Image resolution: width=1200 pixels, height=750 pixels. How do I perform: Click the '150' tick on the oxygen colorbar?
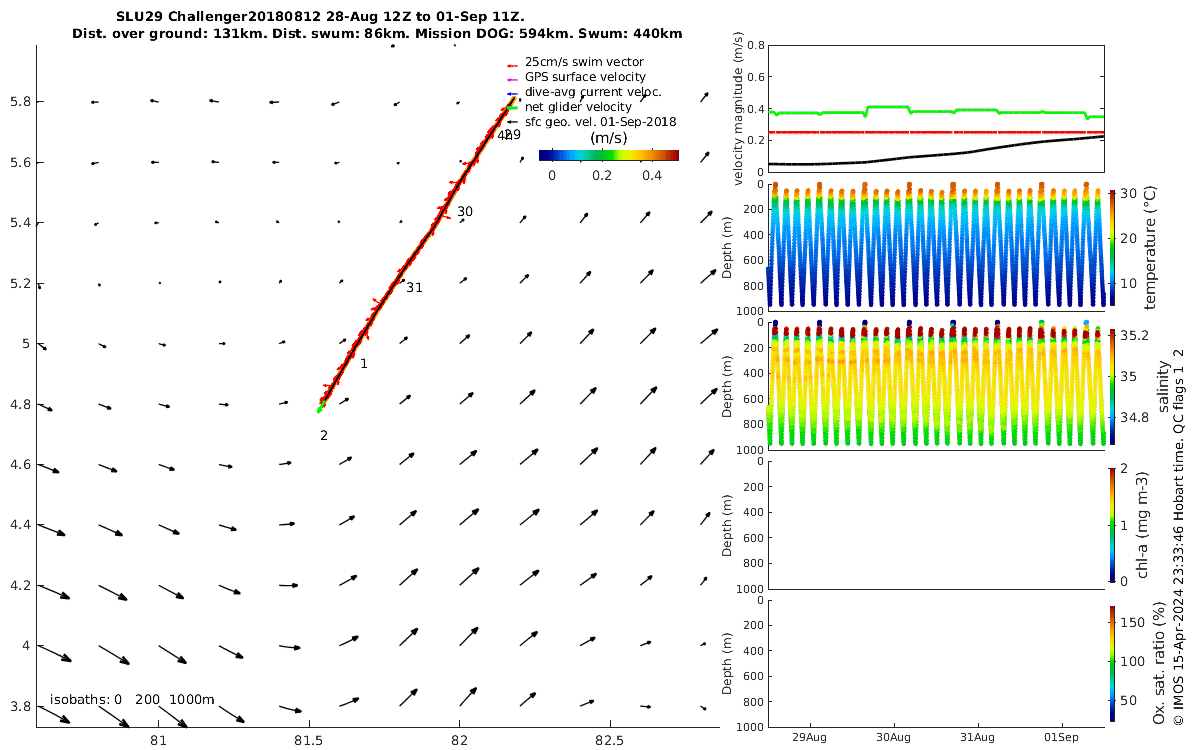pos(1131,622)
